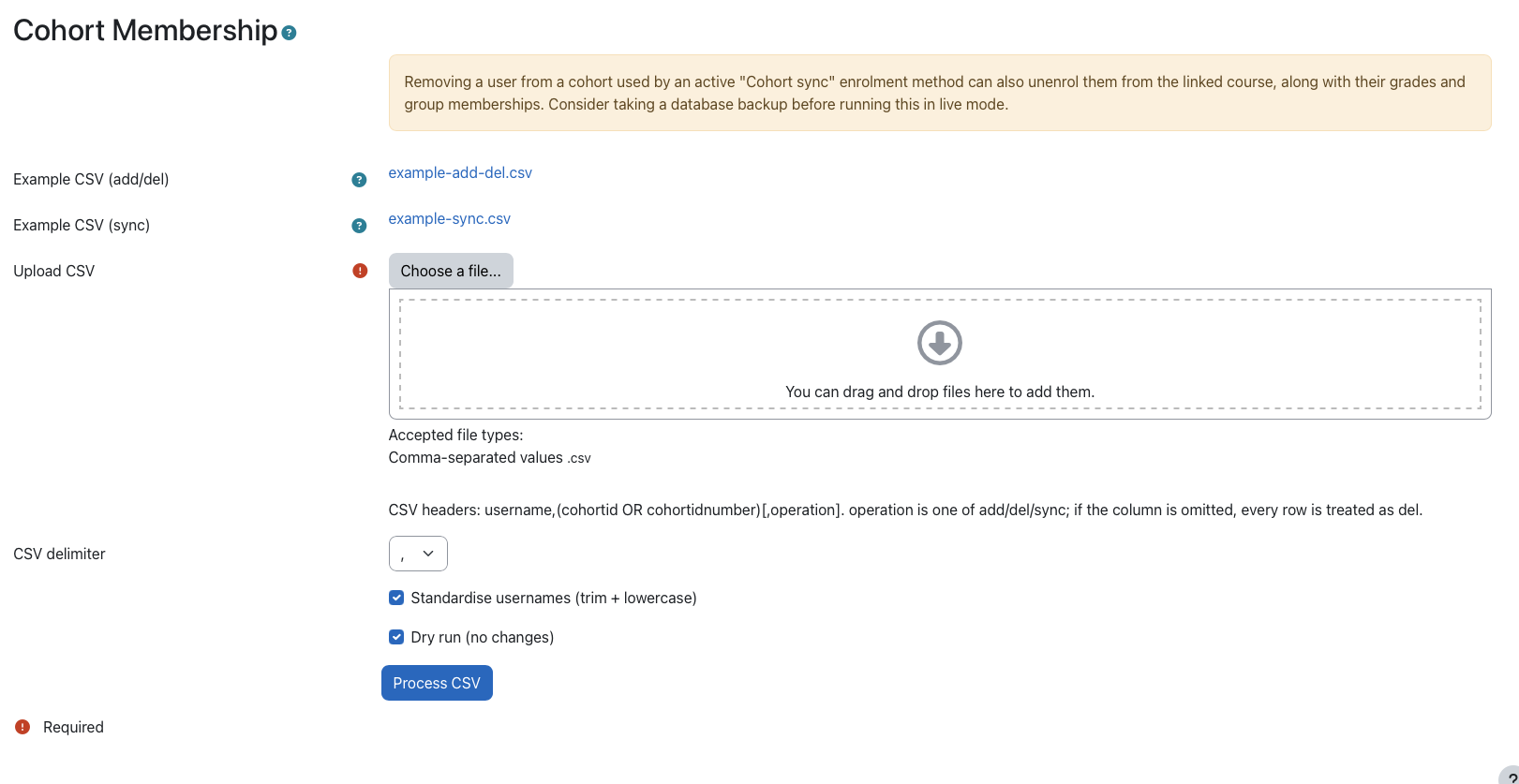
Task: Click drag and drop files instruction text
Action: tap(940, 392)
